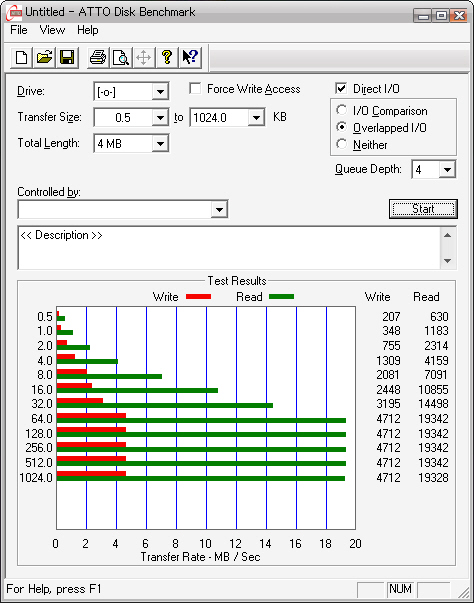The image size is (474, 603).
Task: Click the Print toolbar icon
Action: 98,58
